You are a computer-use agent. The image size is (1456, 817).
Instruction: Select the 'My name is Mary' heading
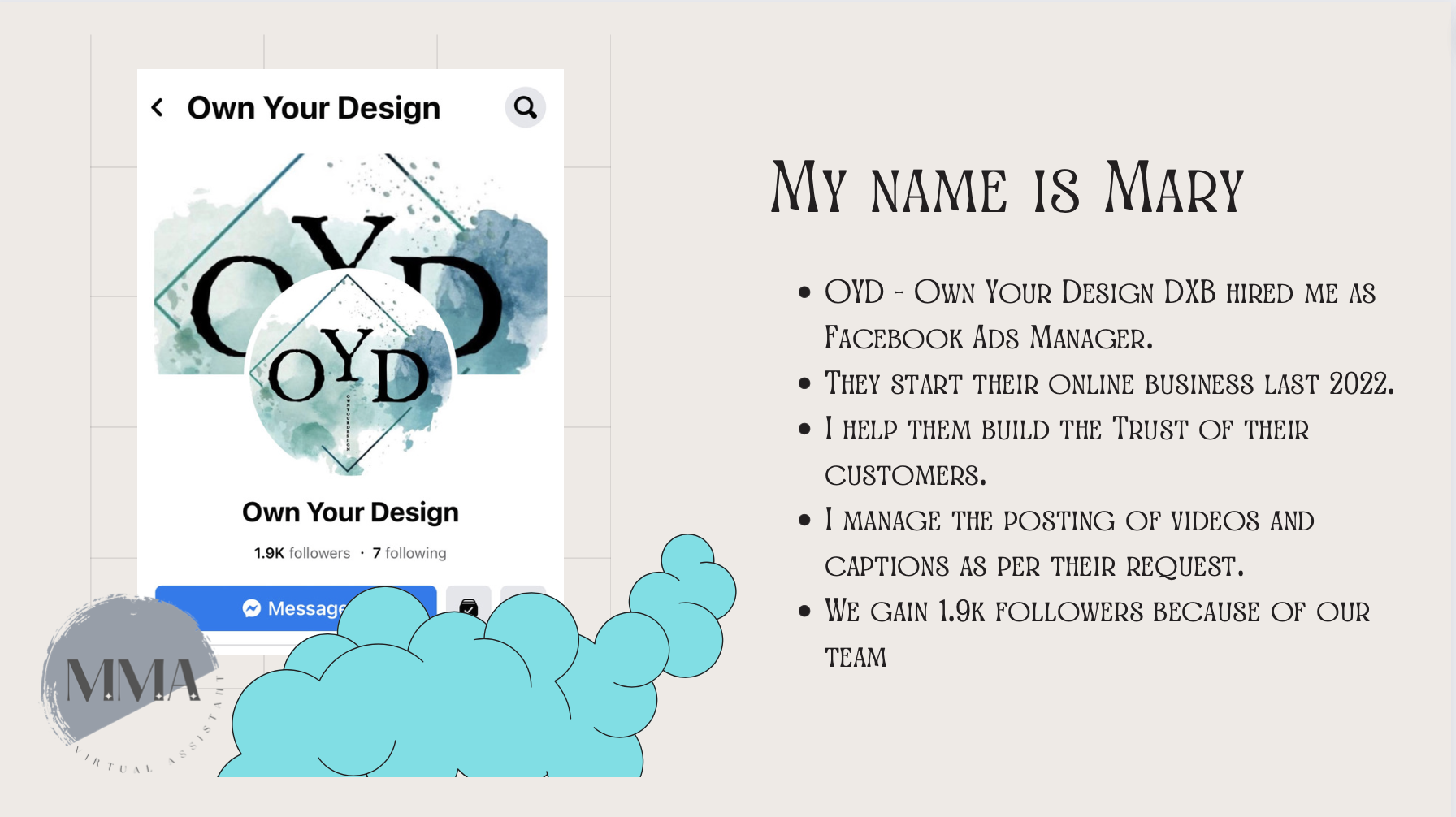click(1007, 188)
